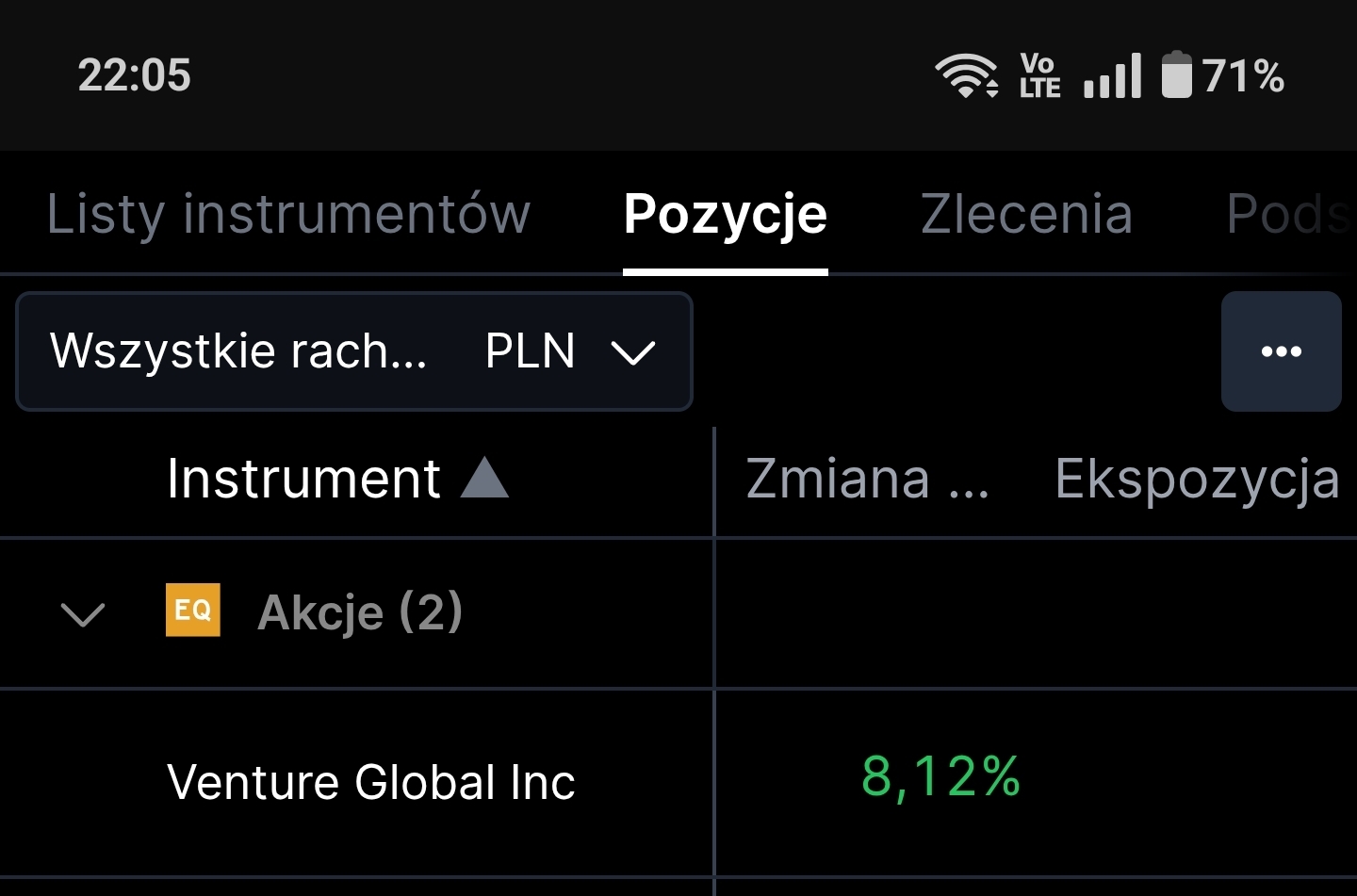Sort by the Ekspozycja column header
The width and height of the screenshot is (1357, 896).
tap(1197, 479)
